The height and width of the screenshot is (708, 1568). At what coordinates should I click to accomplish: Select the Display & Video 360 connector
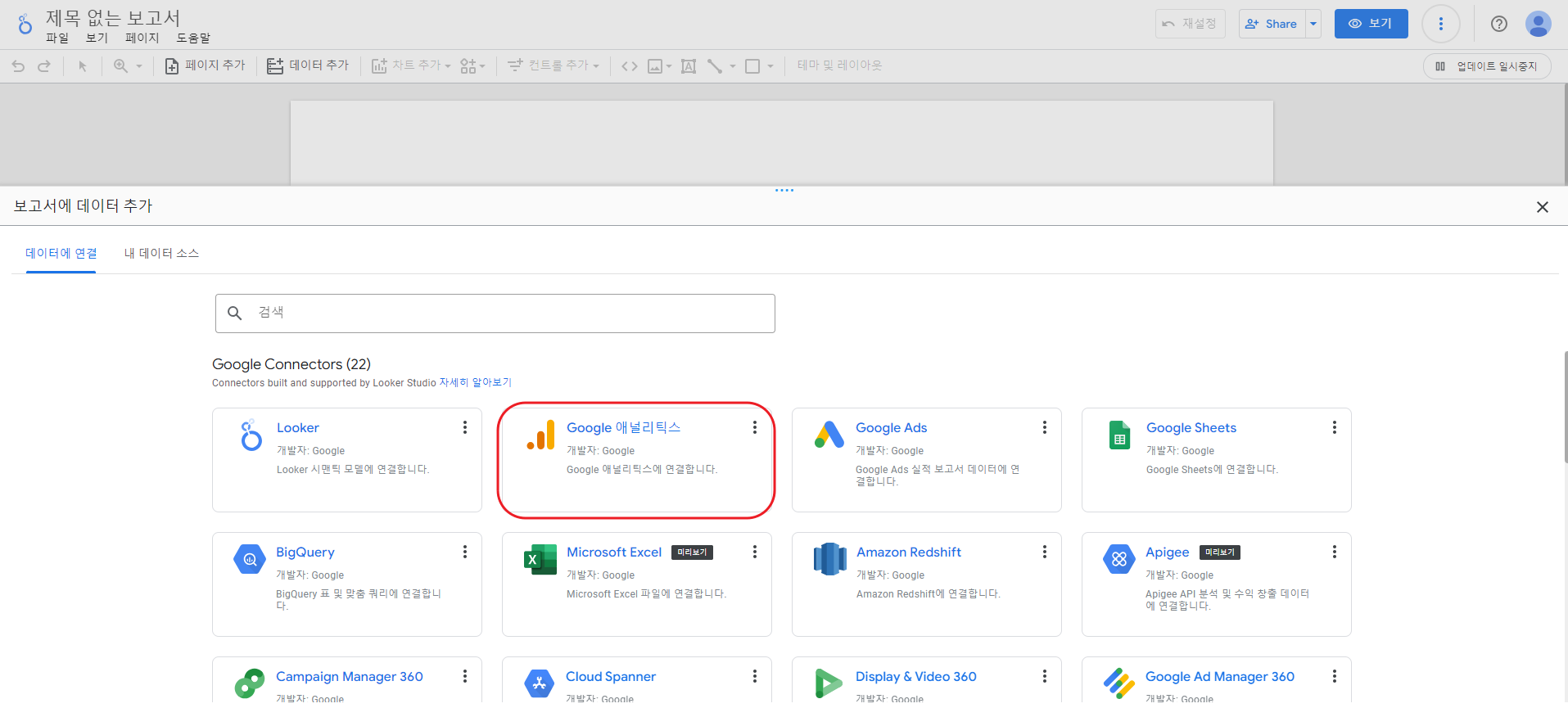915,677
